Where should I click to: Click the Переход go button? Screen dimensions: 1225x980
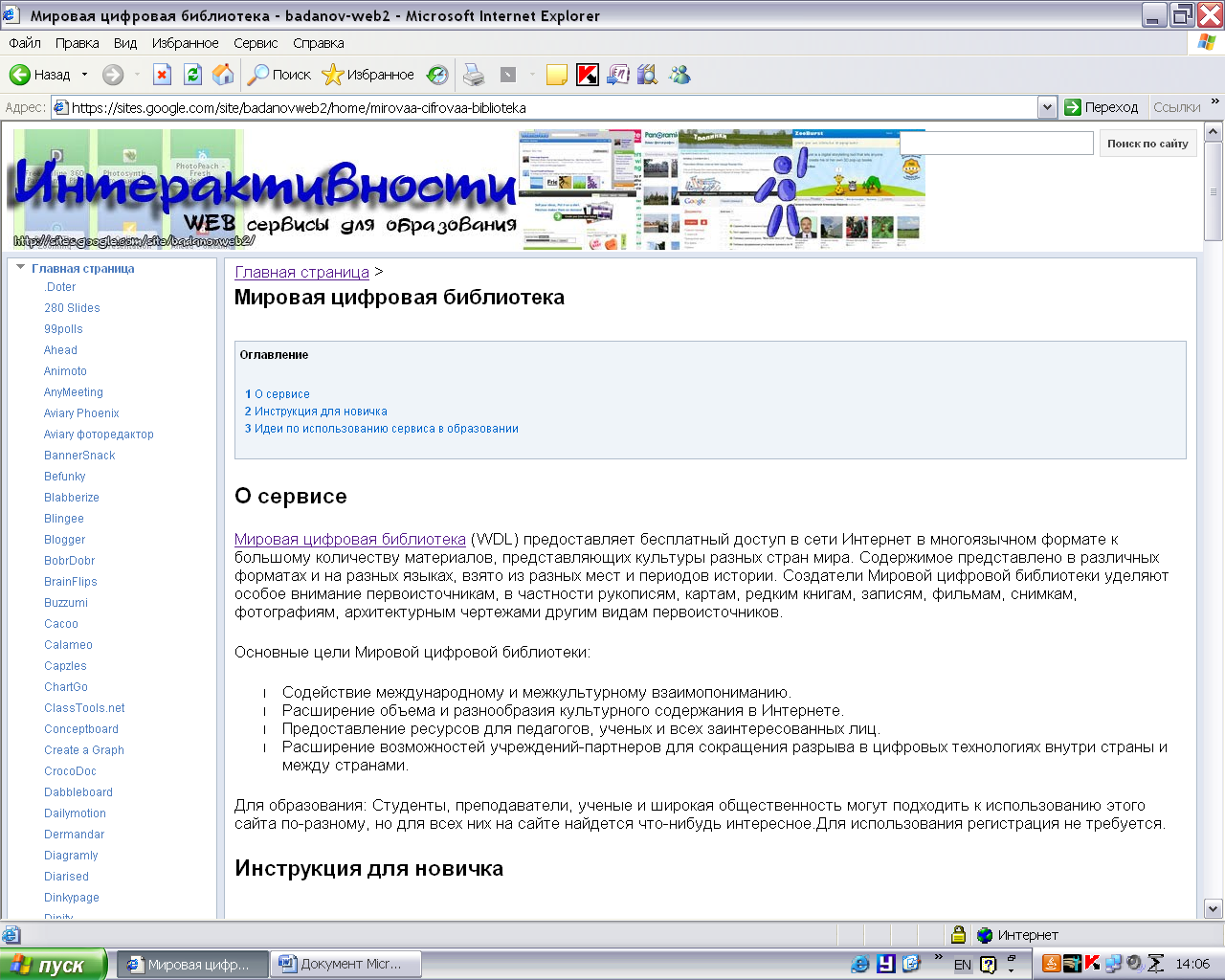(1102, 107)
